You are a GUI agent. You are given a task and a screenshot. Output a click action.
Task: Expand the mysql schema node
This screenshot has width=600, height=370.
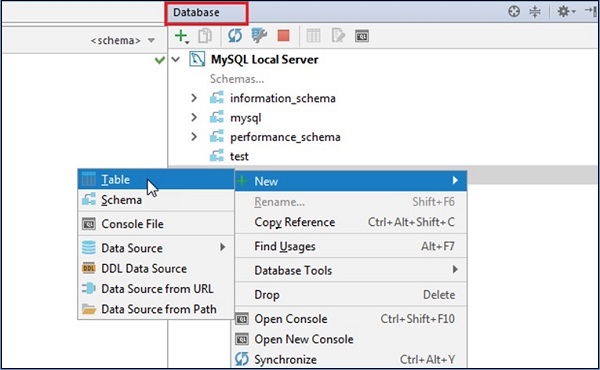194,117
